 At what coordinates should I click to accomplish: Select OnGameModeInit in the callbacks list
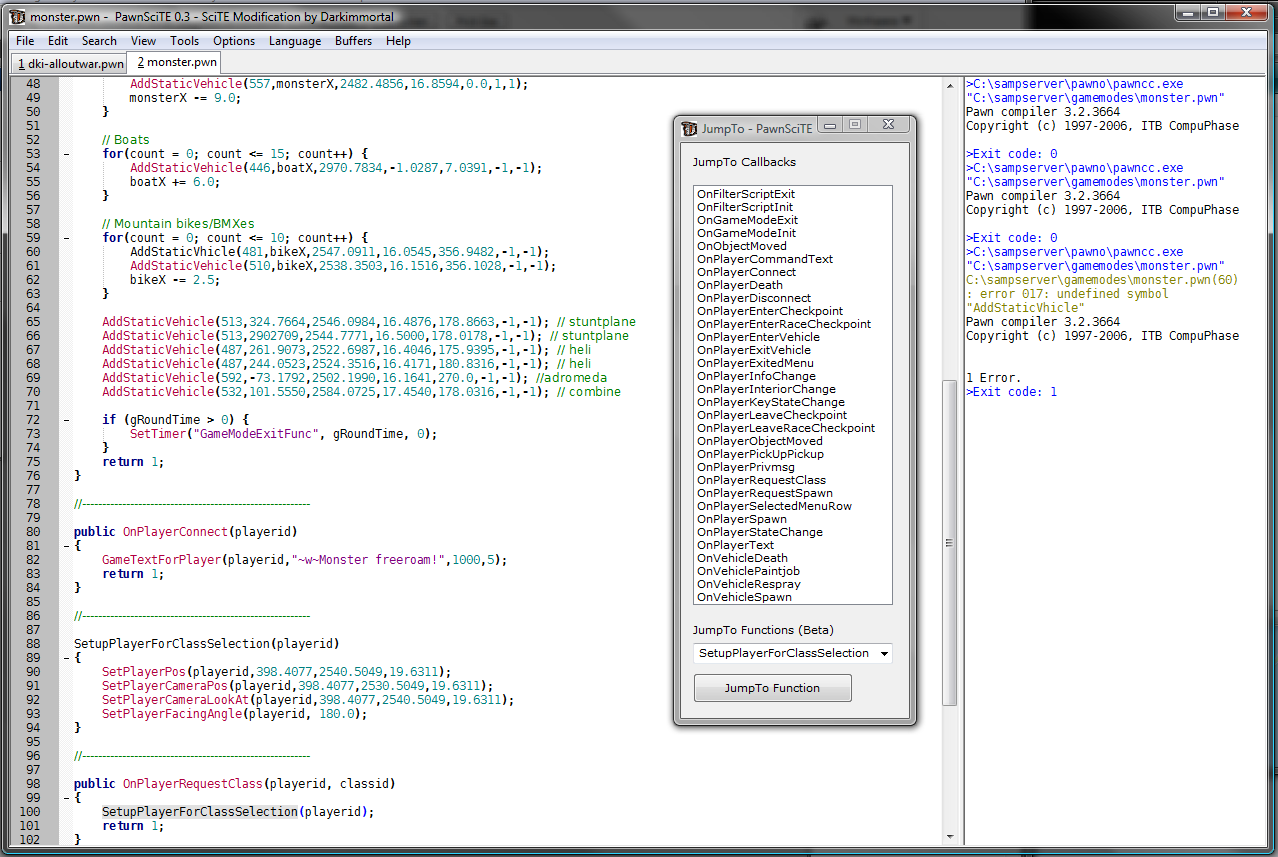(746, 233)
